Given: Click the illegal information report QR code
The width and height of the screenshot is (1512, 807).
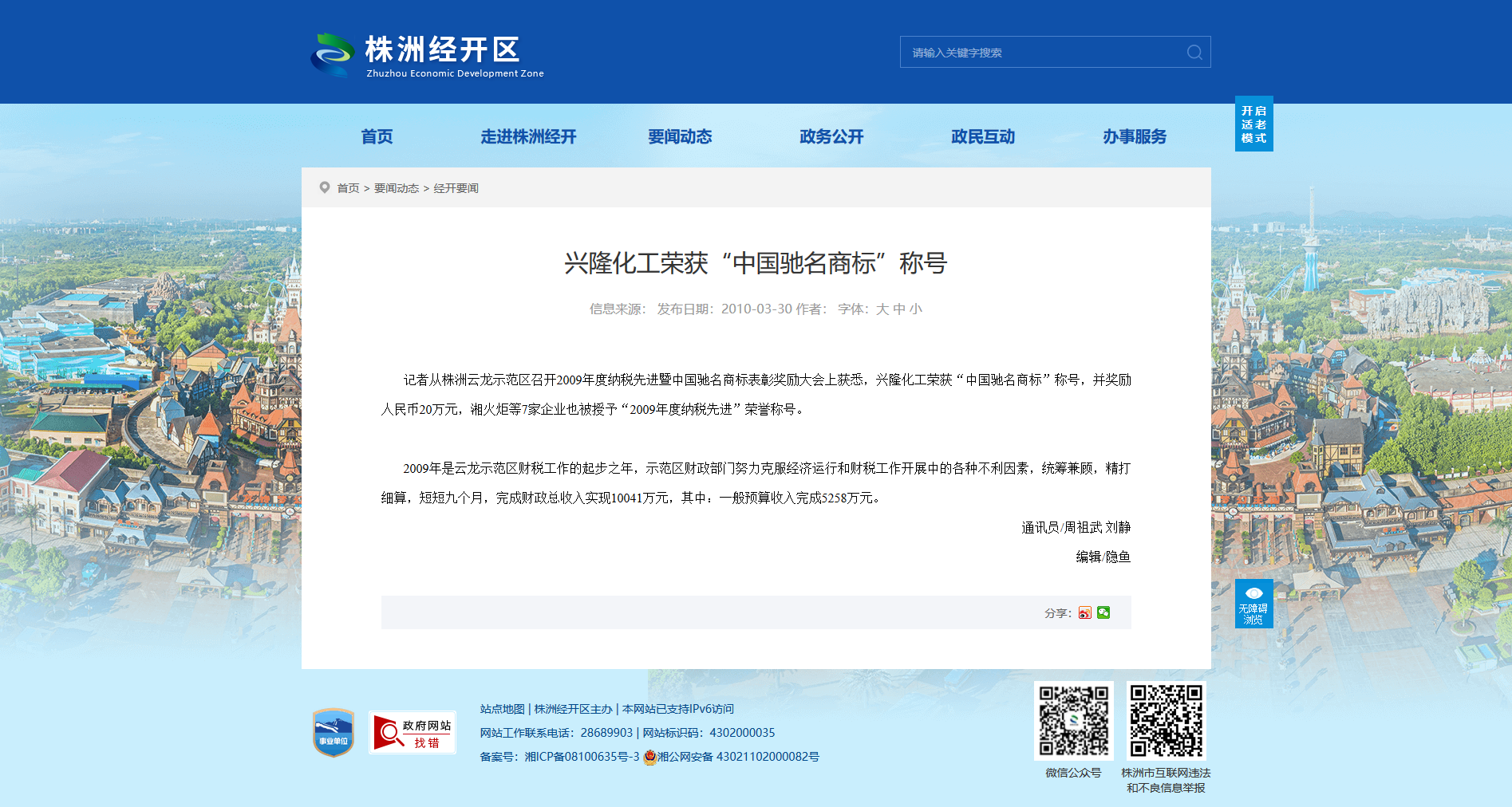Looking at the screenshot, I should (x=1166, y=720).
